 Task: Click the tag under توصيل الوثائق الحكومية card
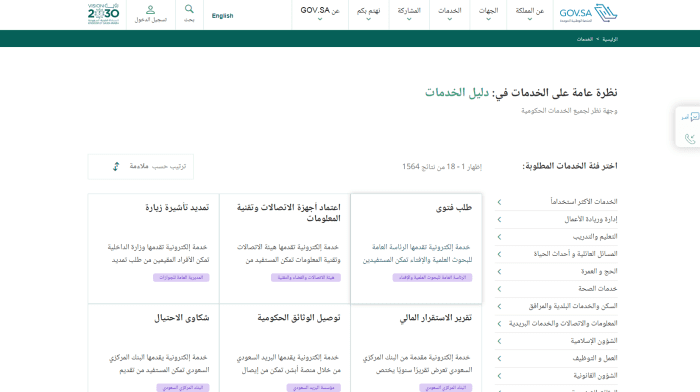tap(314, 388)
